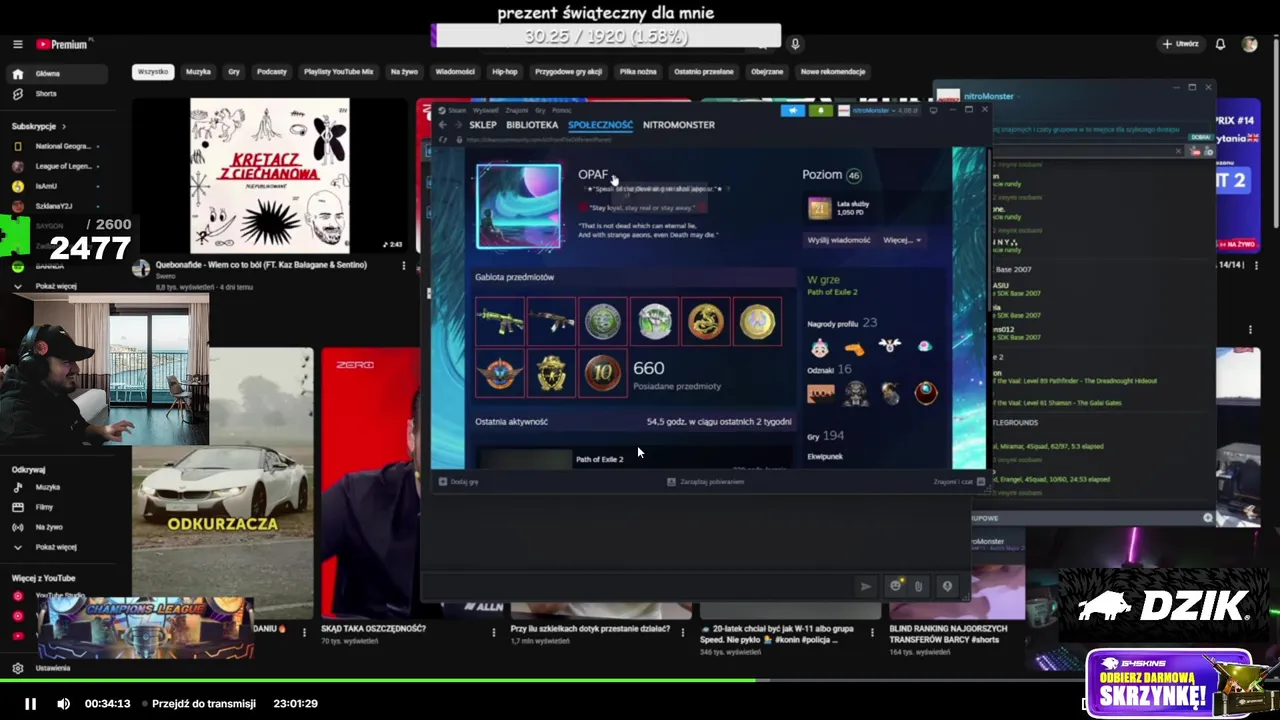Select the Piłka nożna filter chip
The width and height of the screenshot is (1280, 720).
(638, 72)
